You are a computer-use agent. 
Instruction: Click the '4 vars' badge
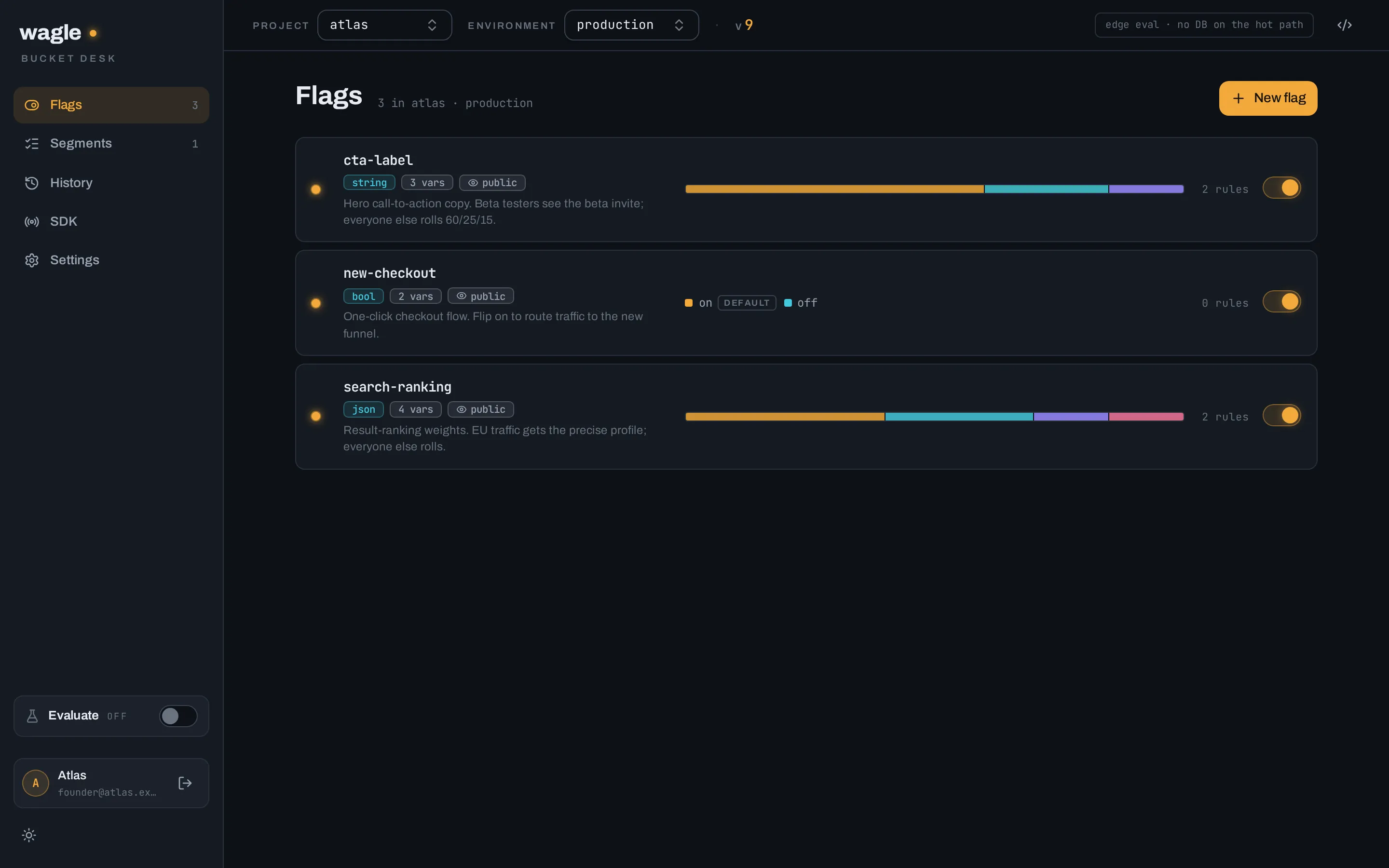click(416, 409)
